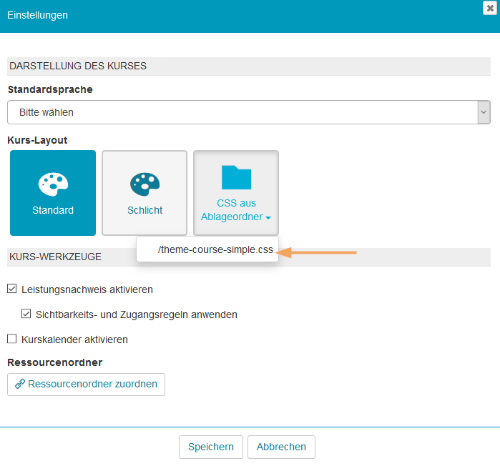Click the Abbrechen button
Viewport: 500px width, 466px height.
tap(281, 447)
